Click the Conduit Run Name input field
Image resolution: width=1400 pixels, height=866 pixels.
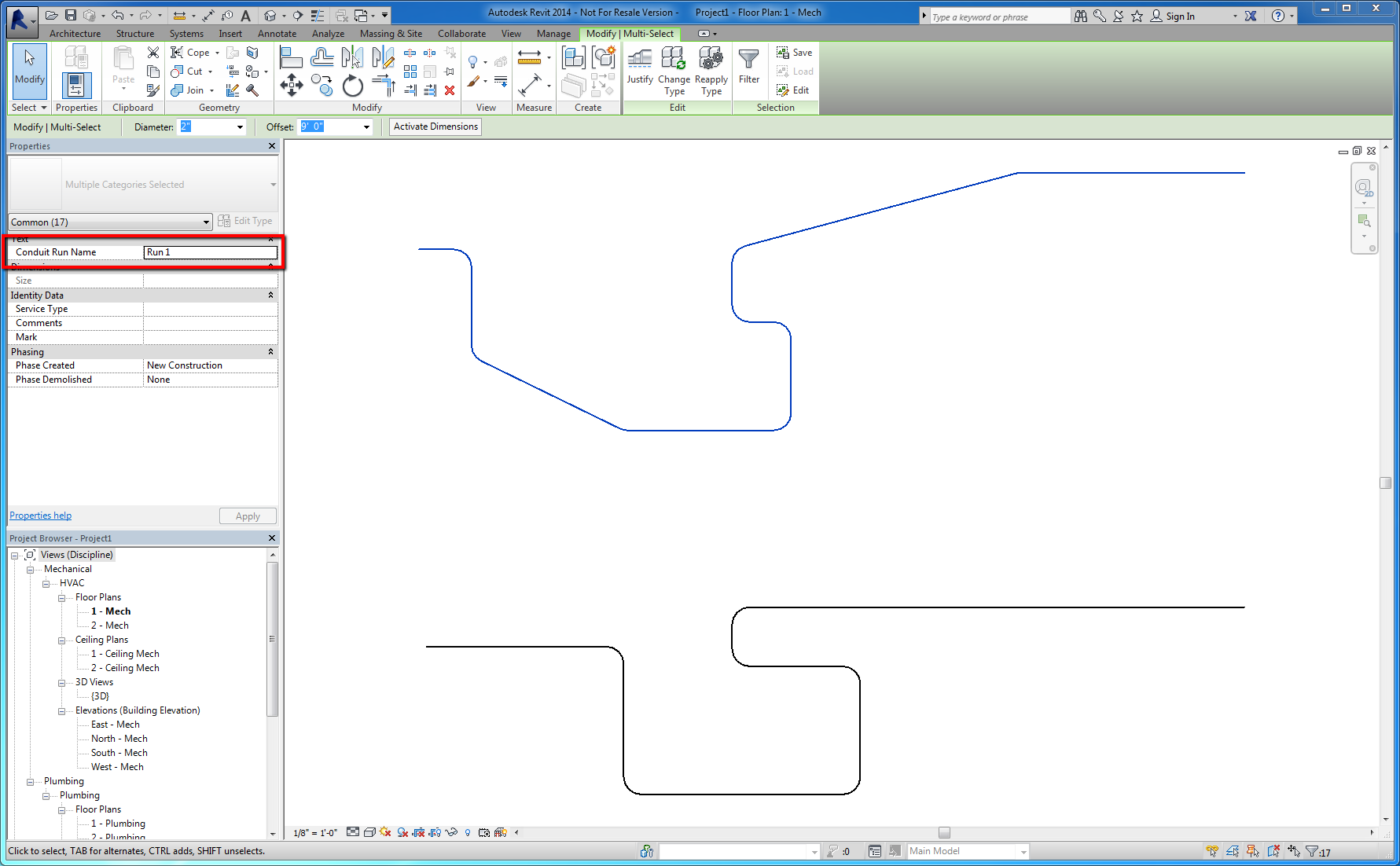[211, 252]
